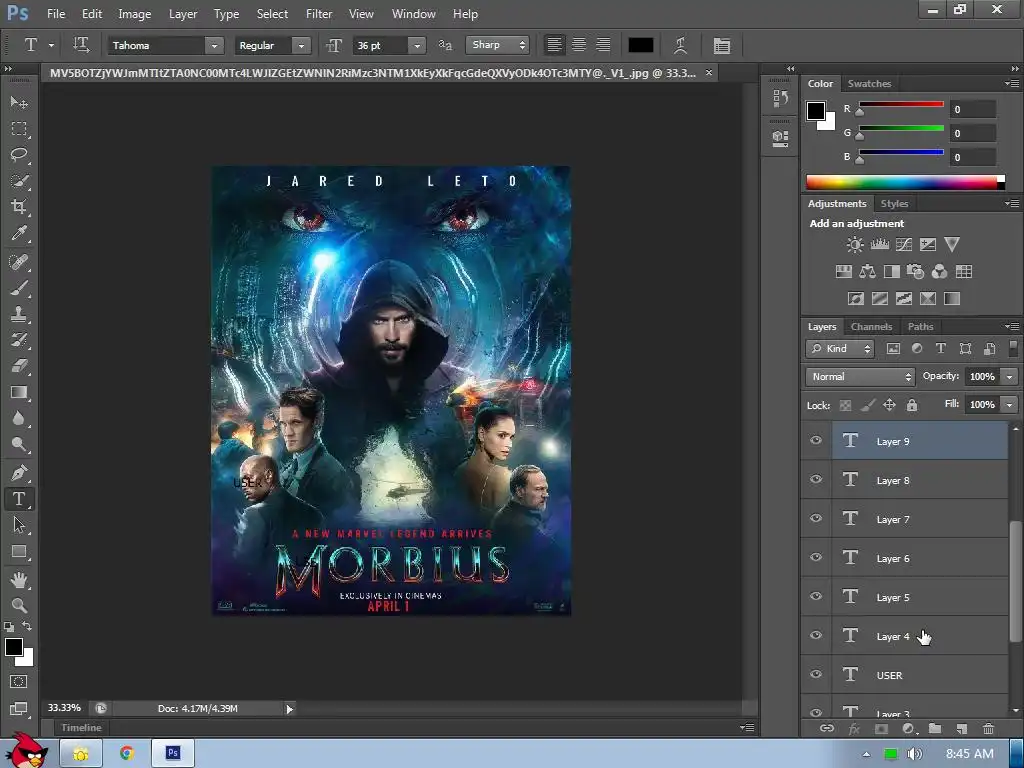Select the Crop tool
Viewport: 1024px width, 768px height.
point(19,207)
